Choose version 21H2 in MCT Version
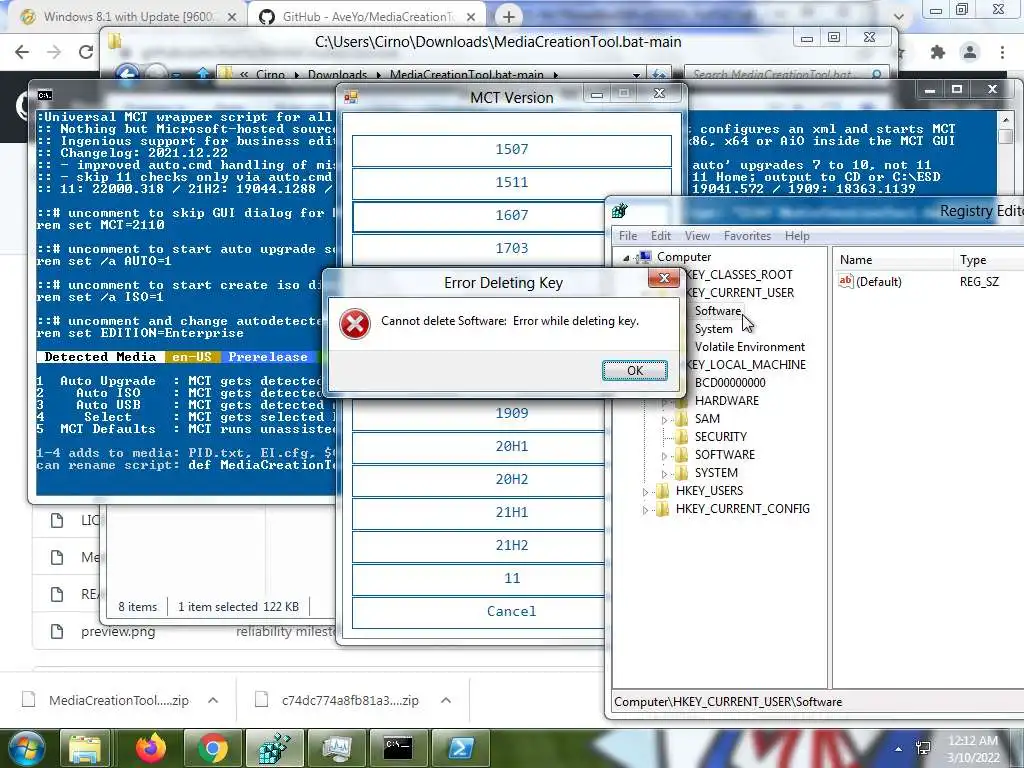Screen dimensions: 1024x768 pyautogui.click(x=478, y=545)
